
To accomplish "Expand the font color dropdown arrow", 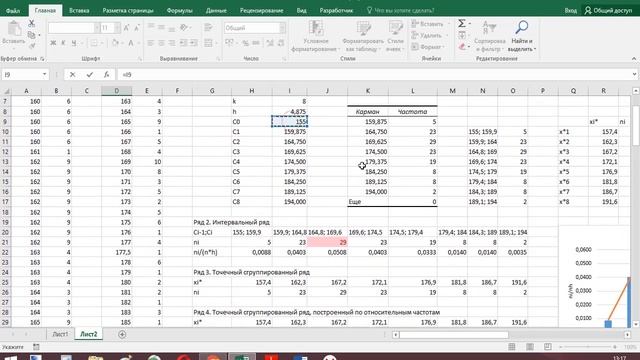I will (x=138, y=43).
